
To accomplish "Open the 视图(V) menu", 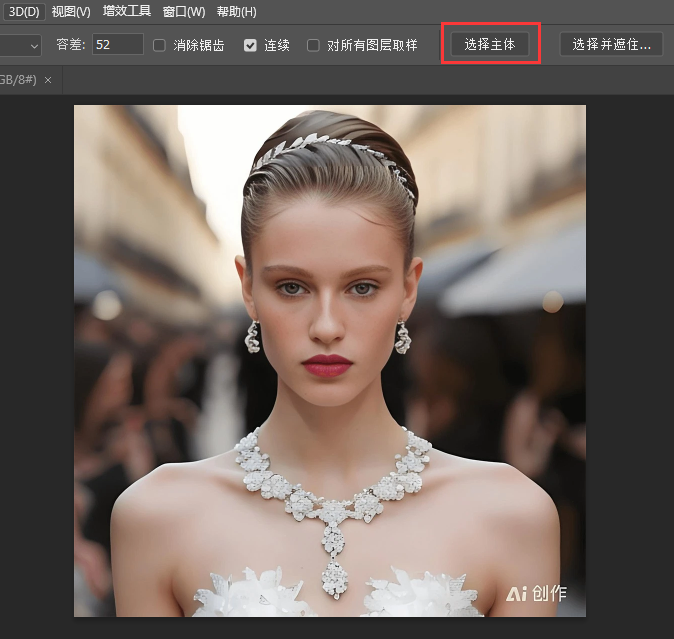I will [71, 12].
